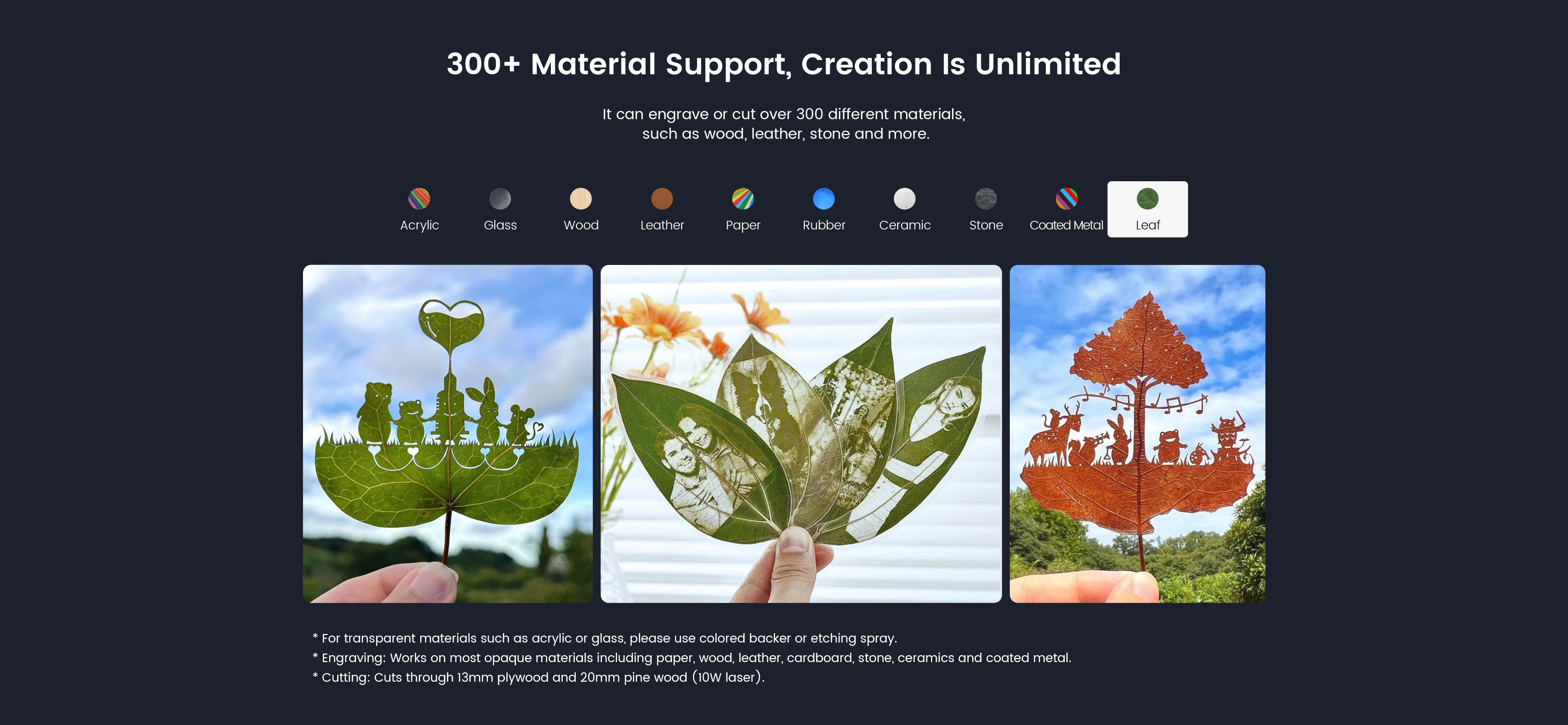Open the green leaf animals cutout photo
The height and width of the screenshot is (725, 1568).
[448, 434]
